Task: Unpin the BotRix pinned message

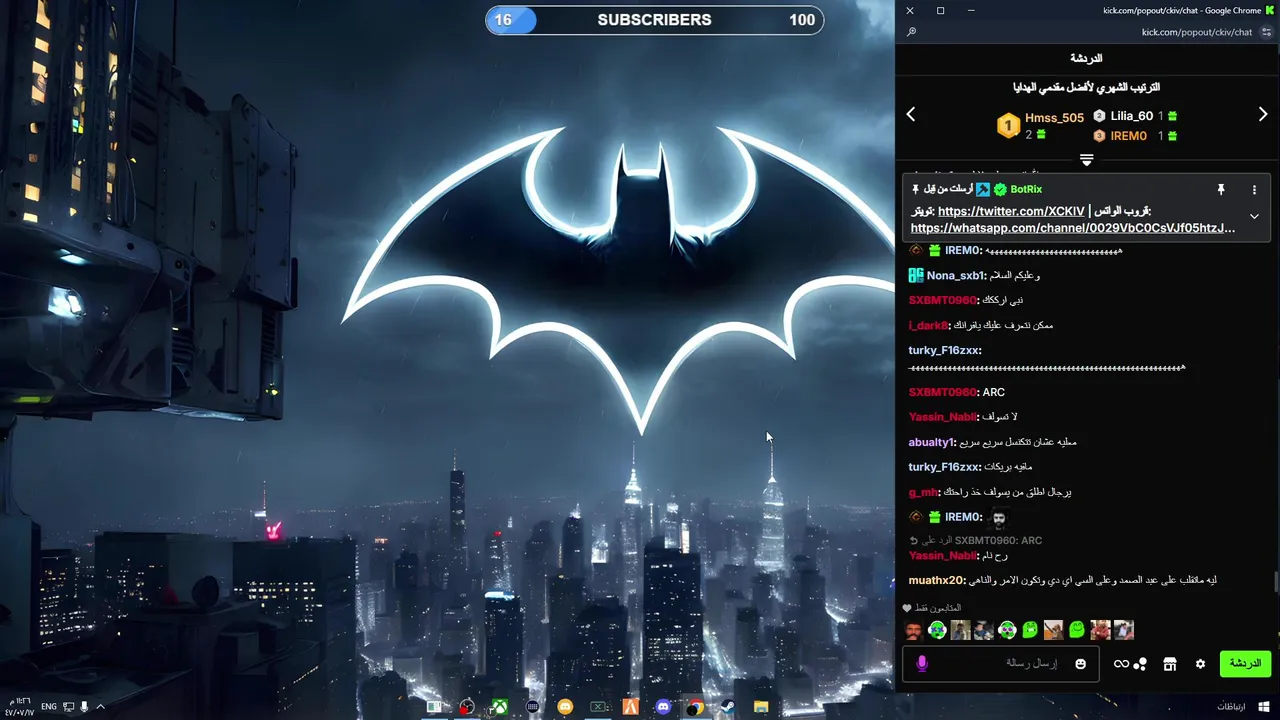Action: click(x=1220, y=189)
